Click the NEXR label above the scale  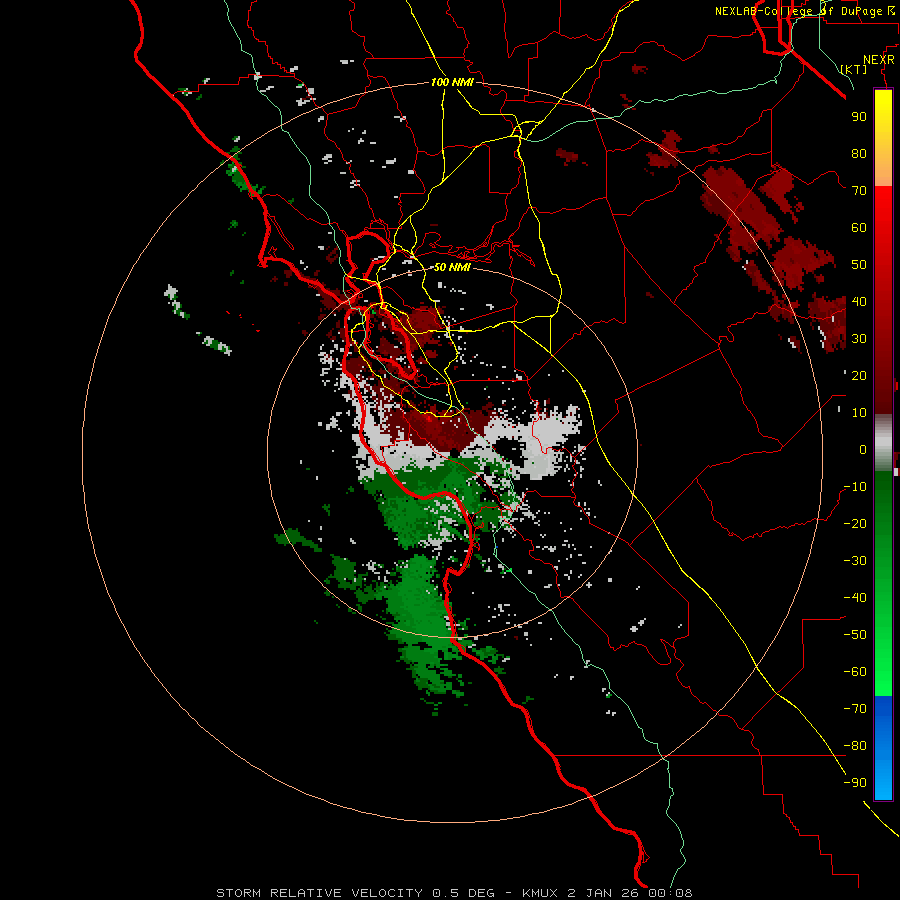pyautogui.click(x=878, y=60)
